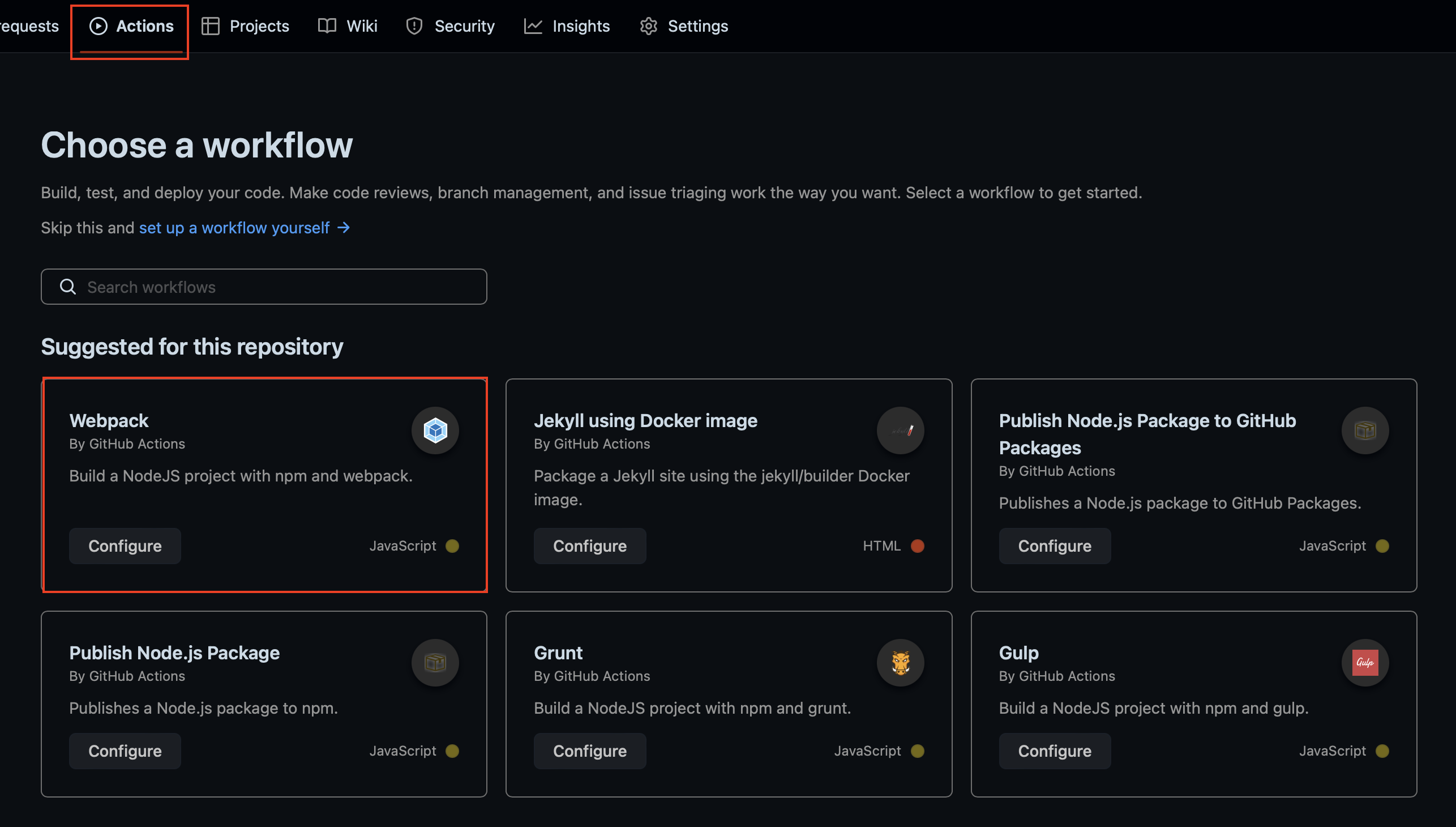Go to the Security tab

pyautogui.click(x=451, y=26)
